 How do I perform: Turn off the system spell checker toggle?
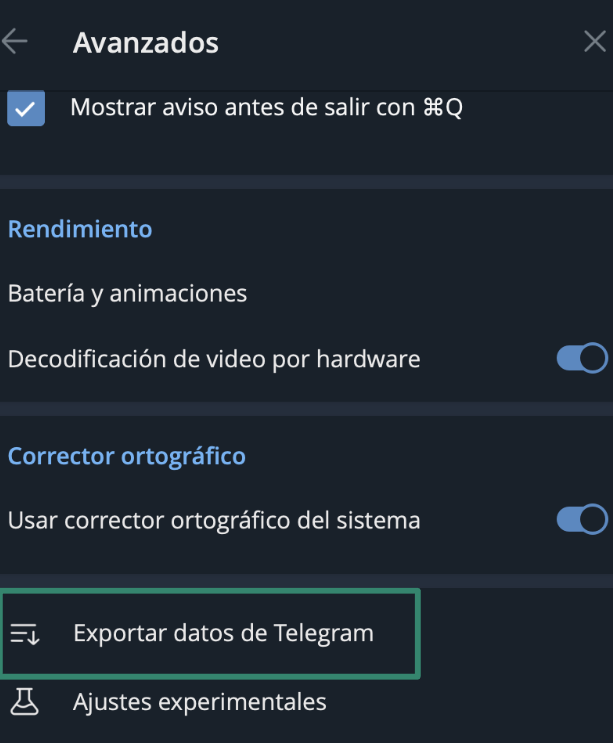581,520
